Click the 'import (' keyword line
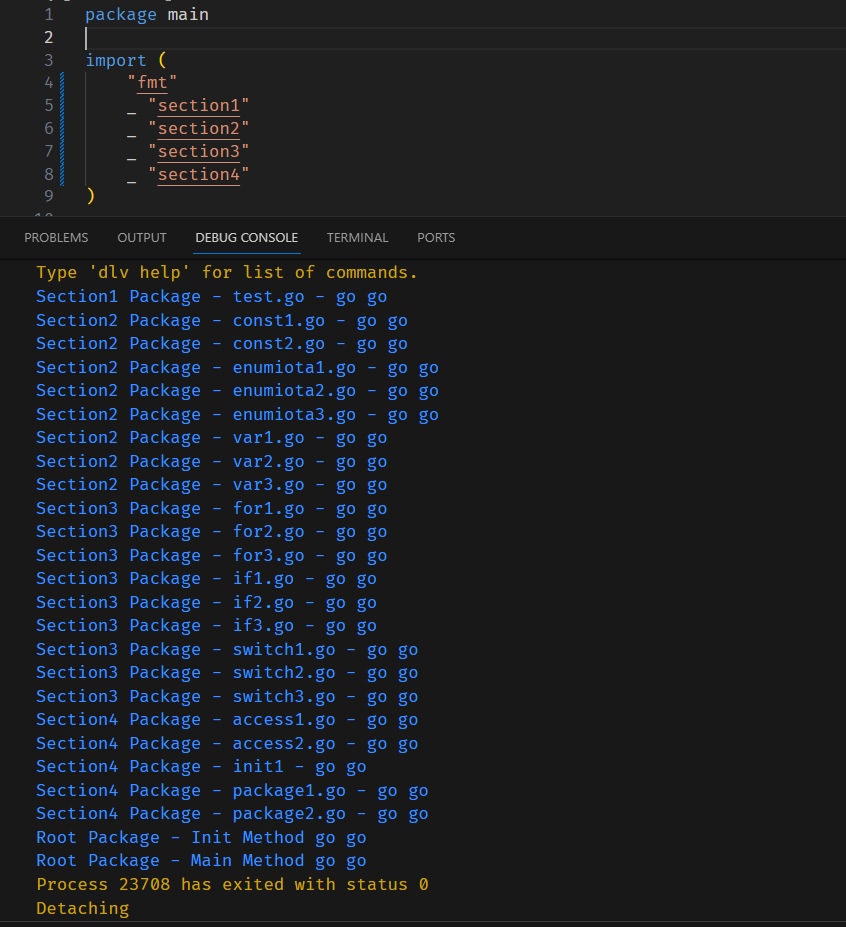The image size is (846, 927). point(126,60)
